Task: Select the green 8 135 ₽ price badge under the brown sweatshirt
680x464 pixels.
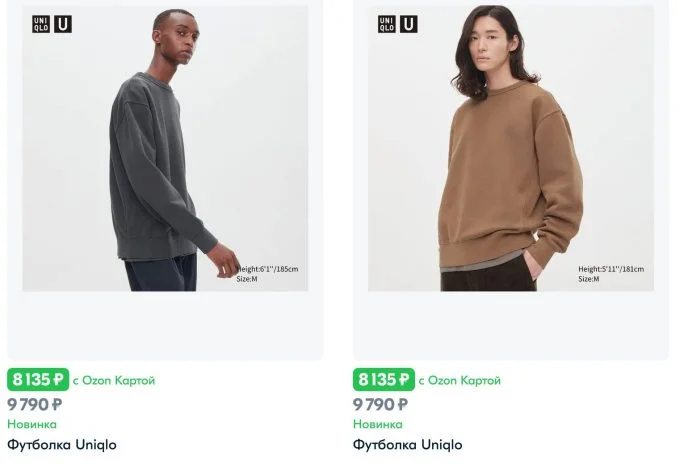Action: point(384,379)
